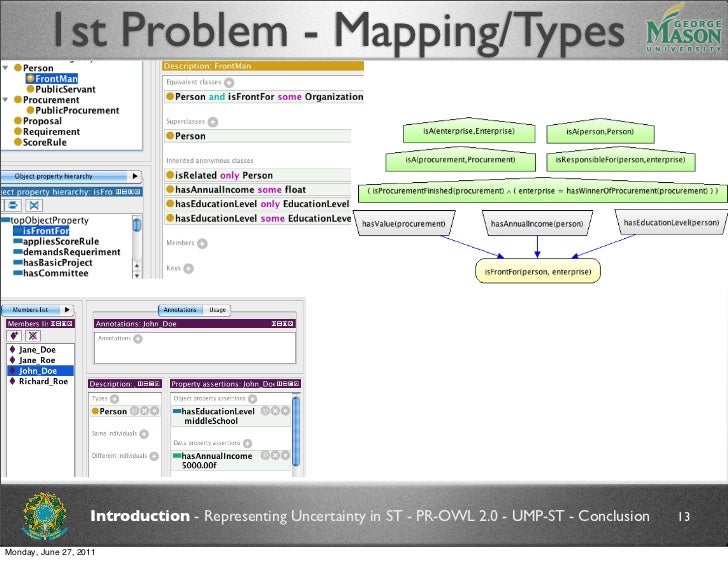Click the edit icon on hasEducationLevel assertion row
728x561 pixels.
(x=285, y=411)
